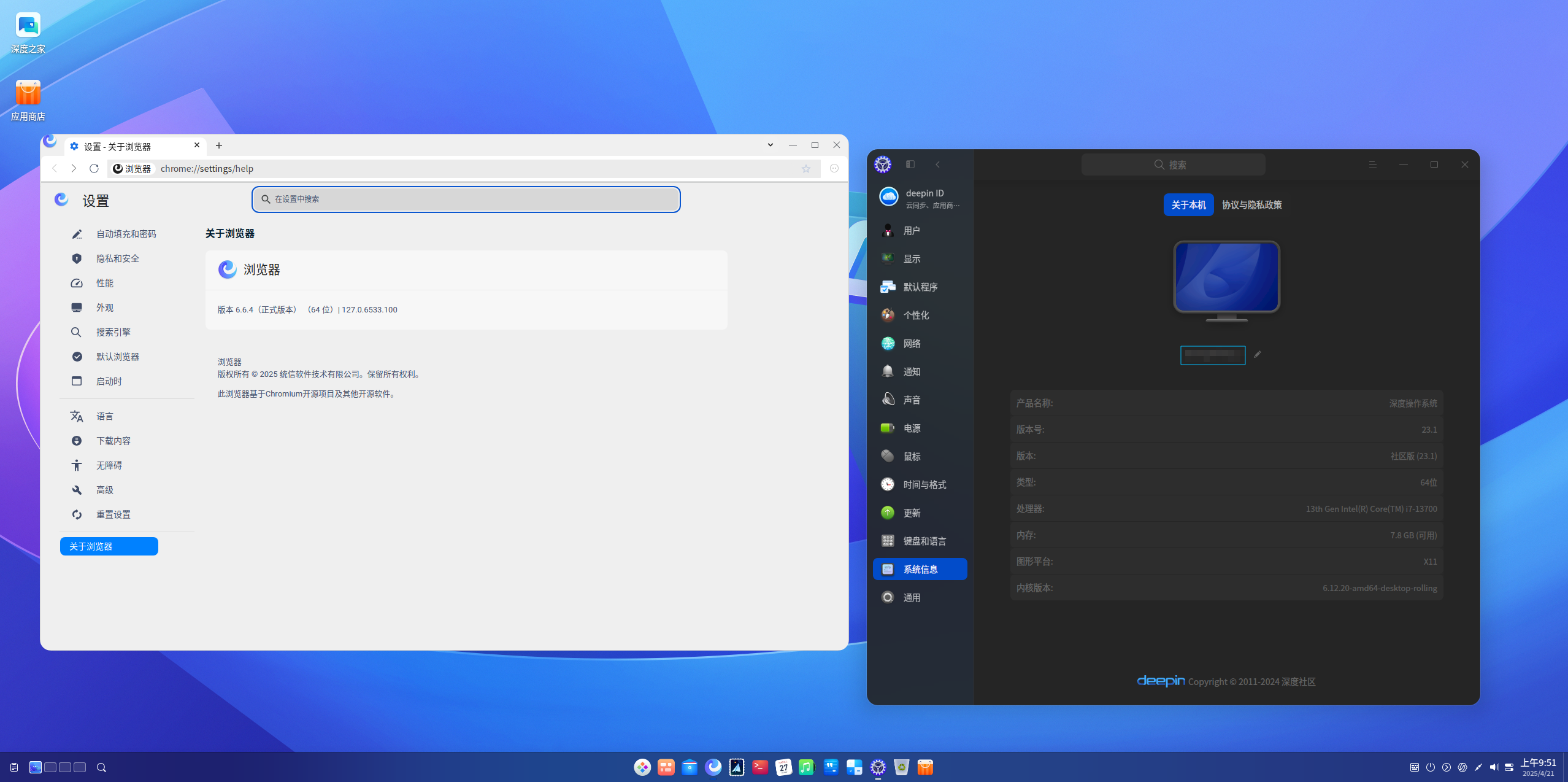This screenshot has width=1568, height=782.
Task: Select About browser sidebar button
Action: point(109,546)
